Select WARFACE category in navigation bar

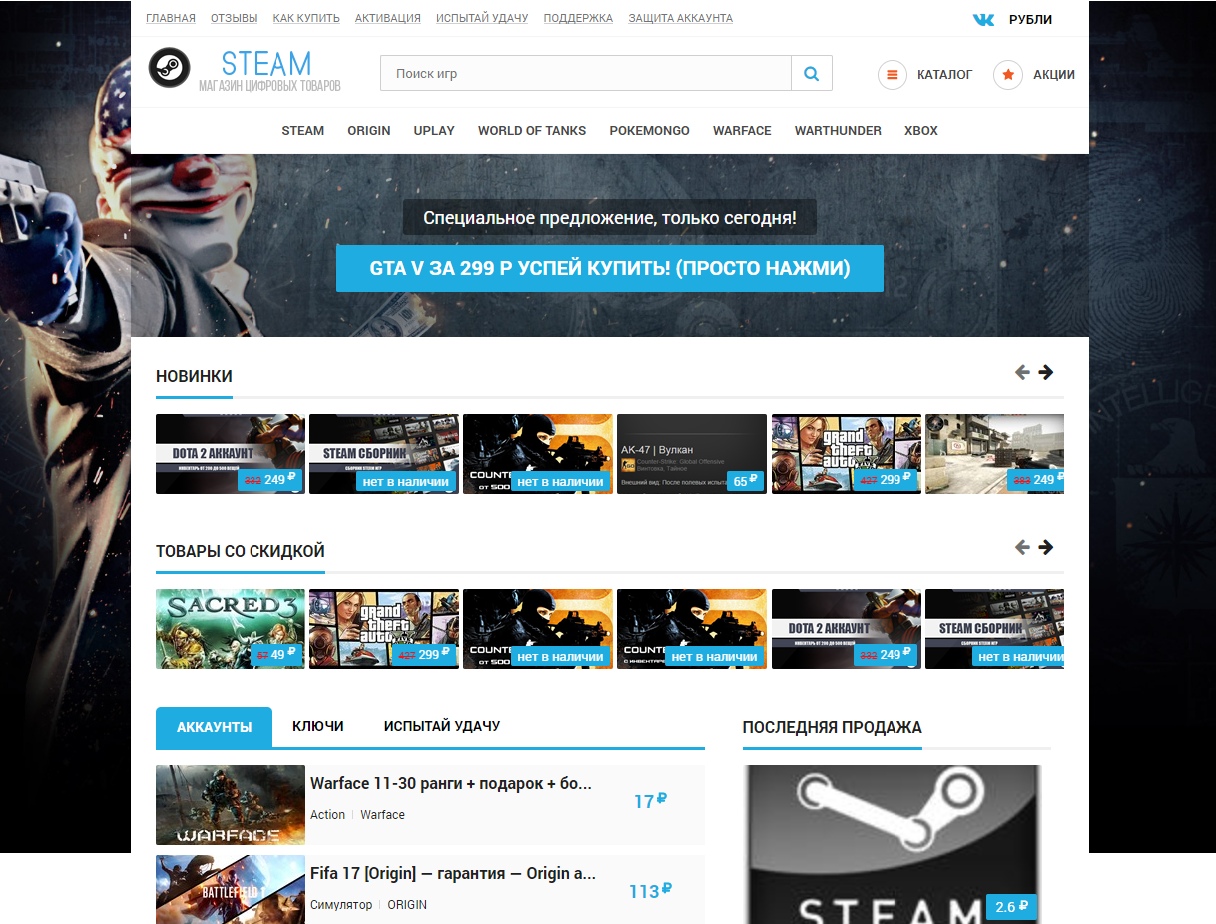(x=742, y=131)
